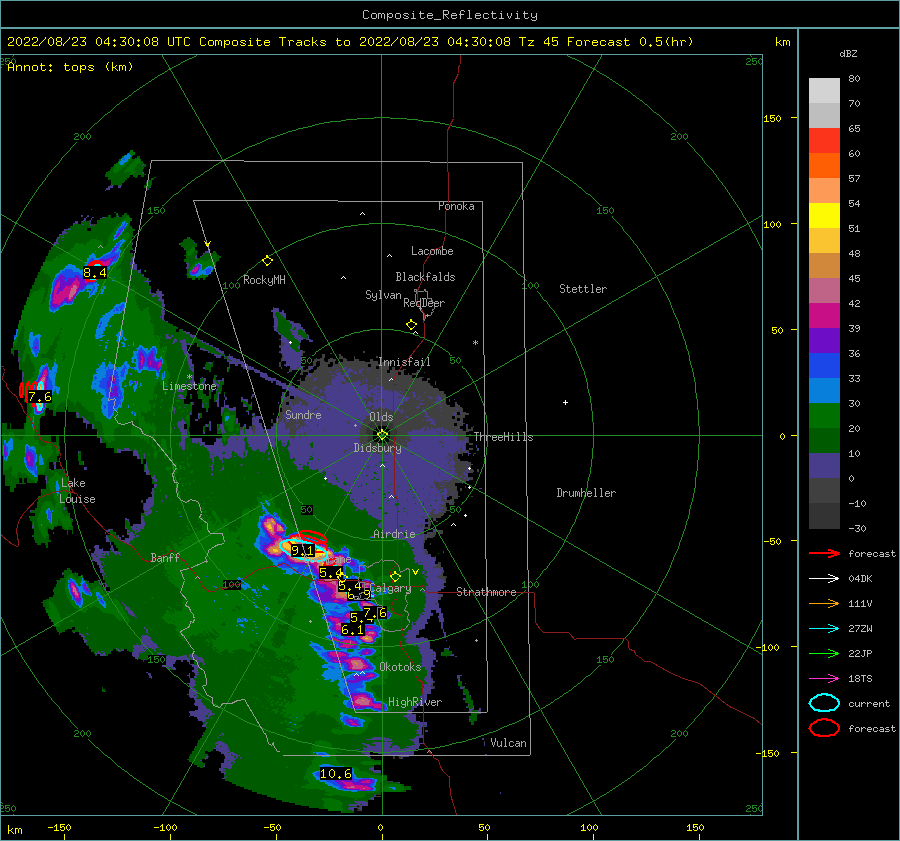Click the yellow diamond marker beside RockyMH

[267, 261]
